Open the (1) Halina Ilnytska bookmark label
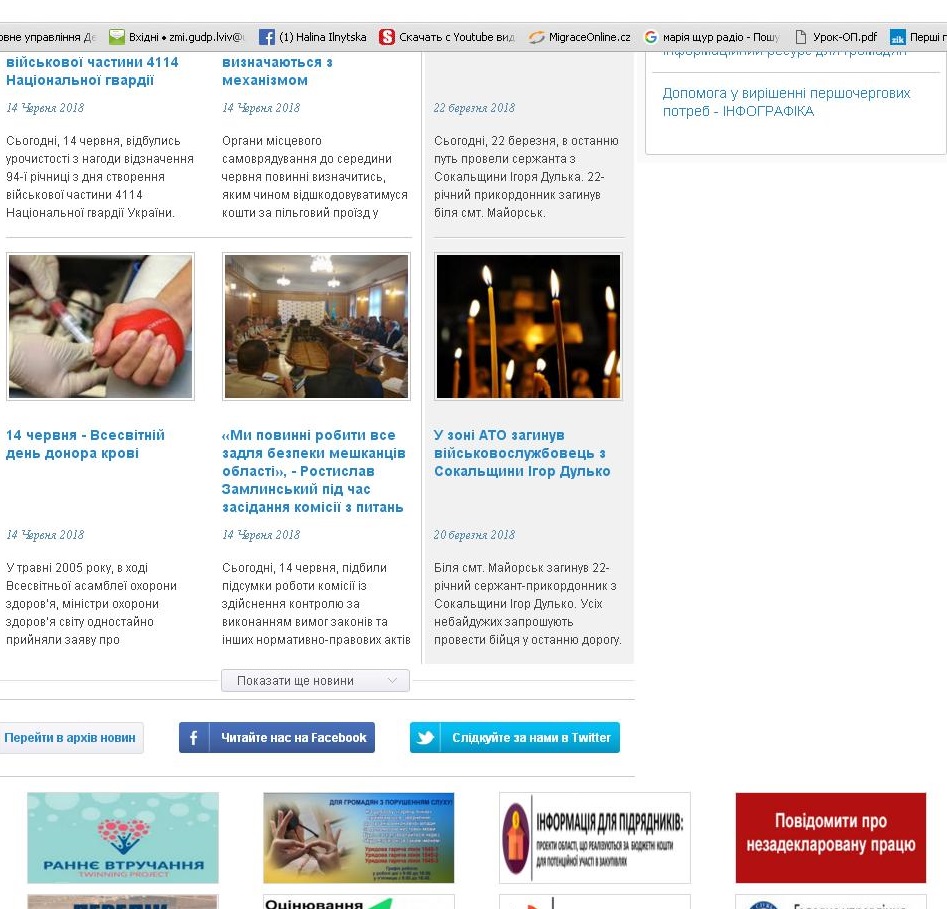Screen dimensions: 947x909 coord(323,37)
